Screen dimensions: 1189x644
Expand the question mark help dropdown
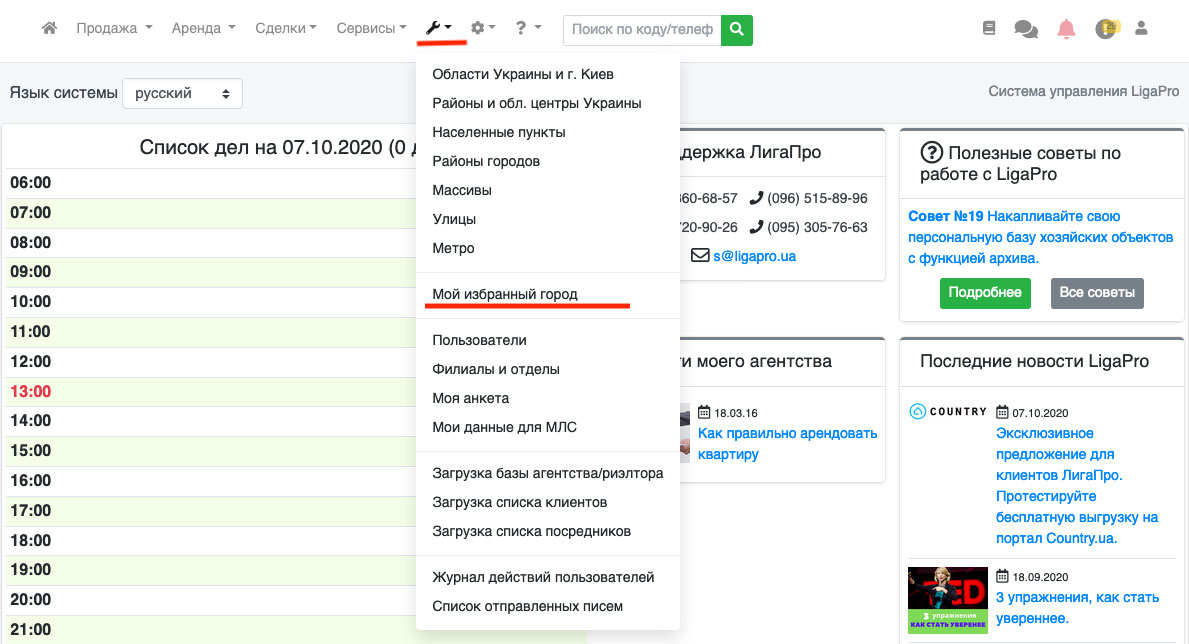pos(527,29)
